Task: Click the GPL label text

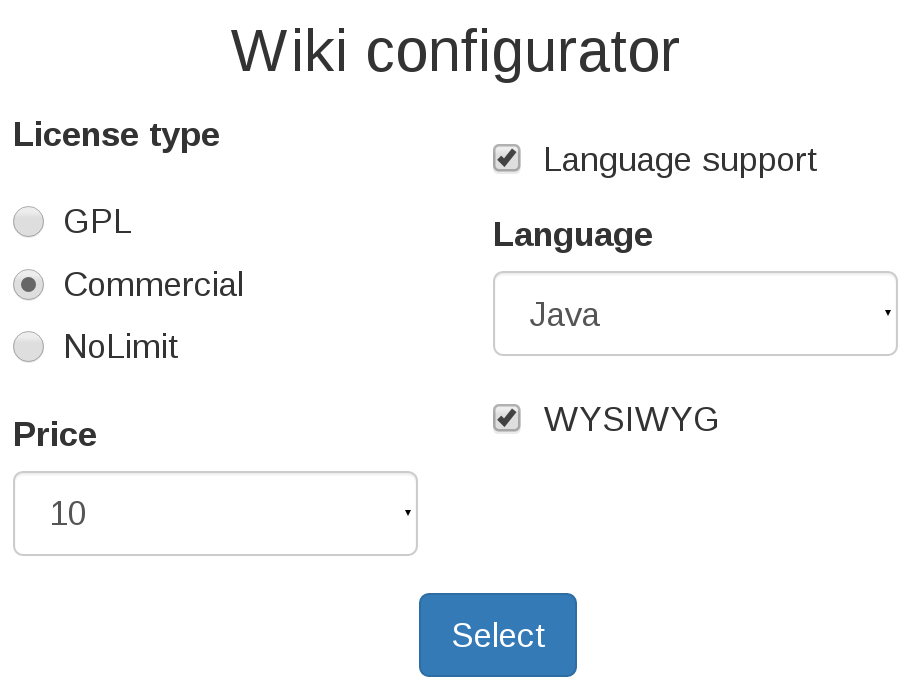Action: coord(97,221)
